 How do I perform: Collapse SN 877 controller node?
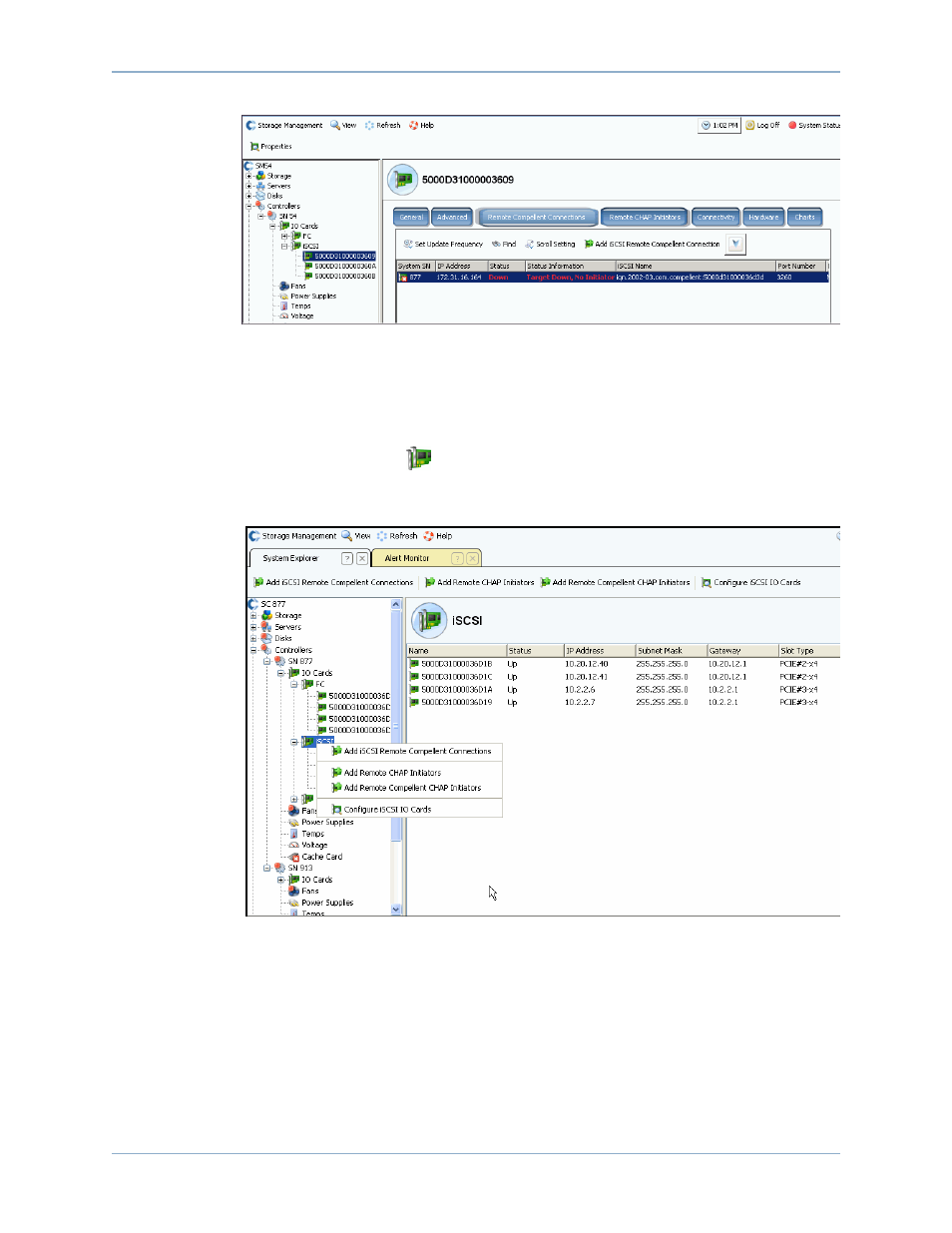266,662
